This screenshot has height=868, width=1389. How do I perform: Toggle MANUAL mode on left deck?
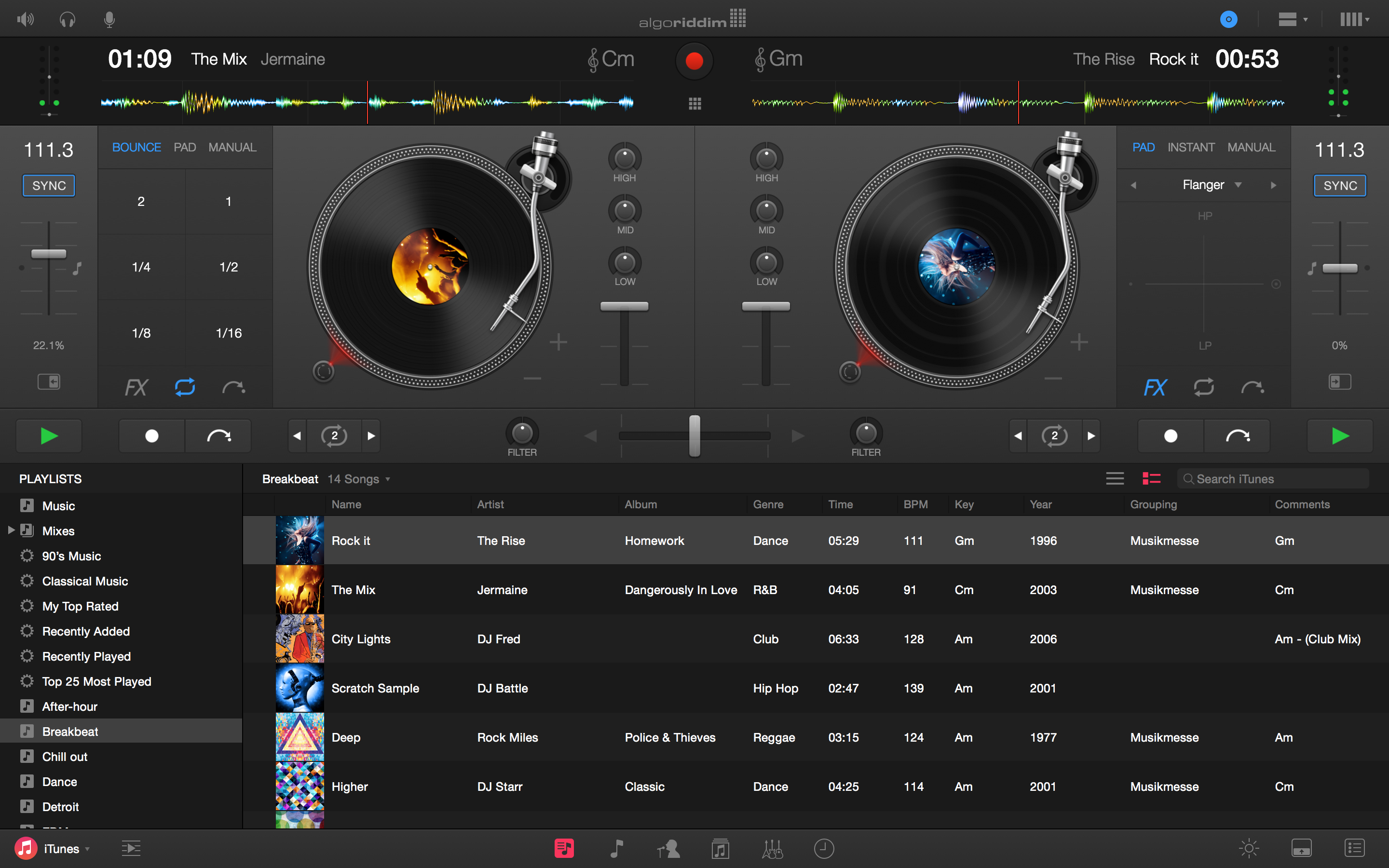[230, 147]
